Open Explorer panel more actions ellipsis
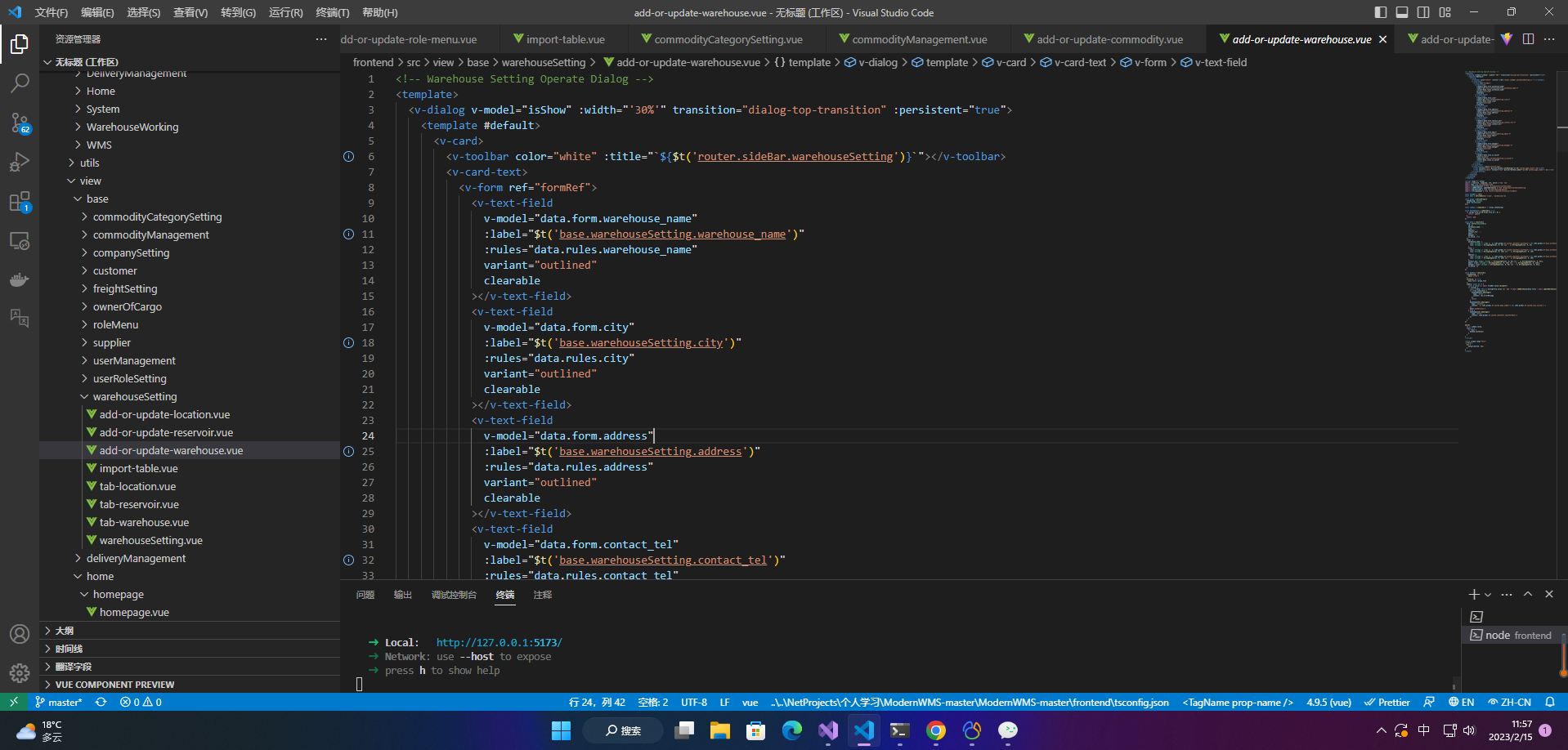 click(x=321, y=39)
